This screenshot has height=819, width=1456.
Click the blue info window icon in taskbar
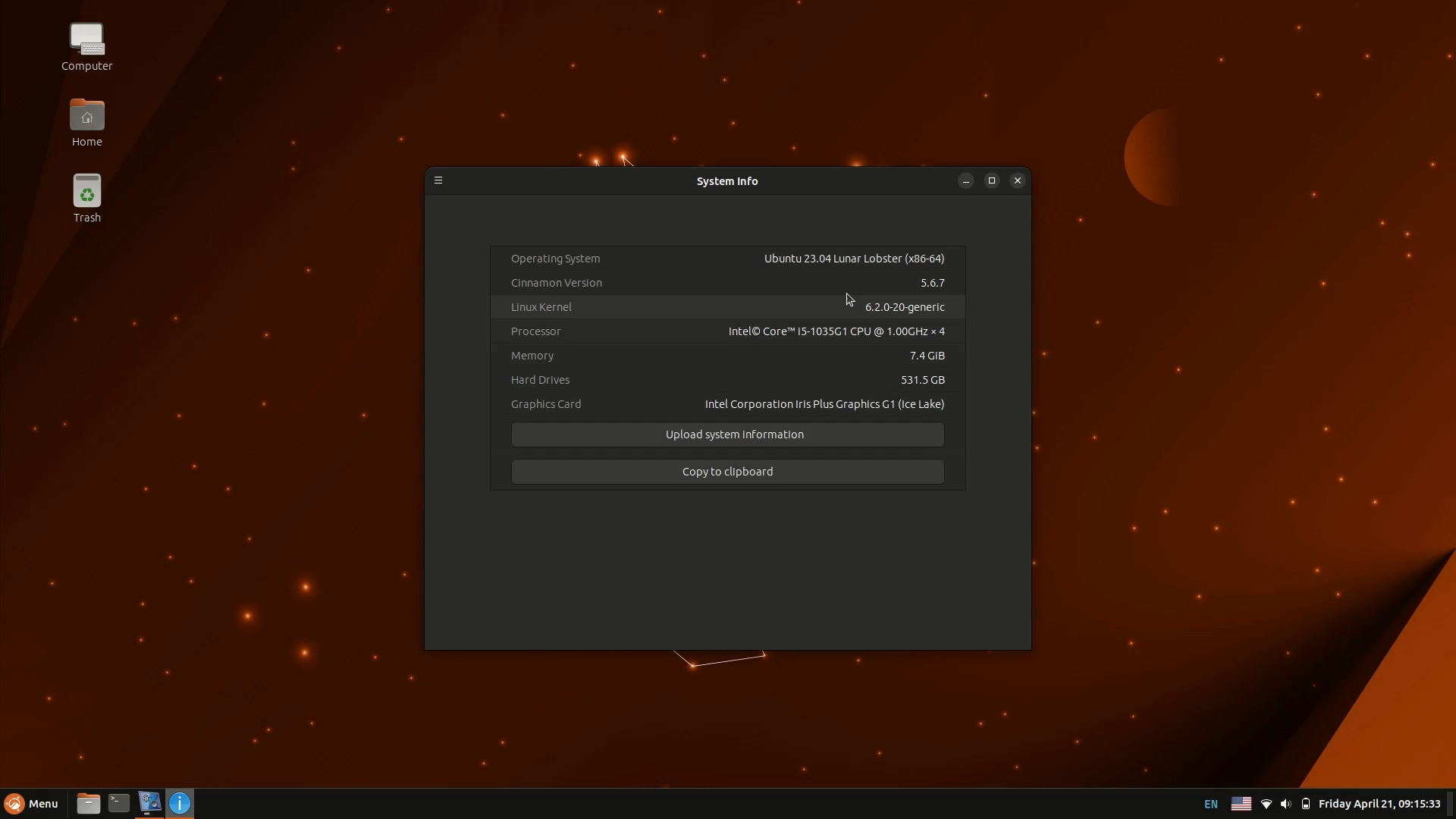pos(179,803)
